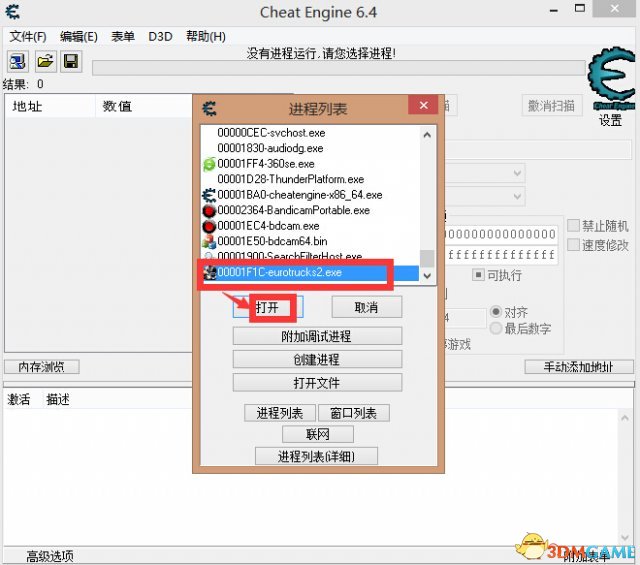Viewport: 640px width, 565px height.
Task: Click the eurotrucks2.exe process icon
Action: coord(210,273)
